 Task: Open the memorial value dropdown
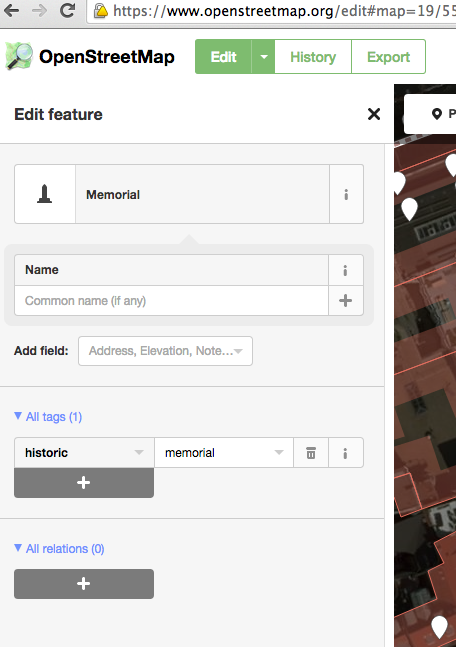click(x=279, y=453)
